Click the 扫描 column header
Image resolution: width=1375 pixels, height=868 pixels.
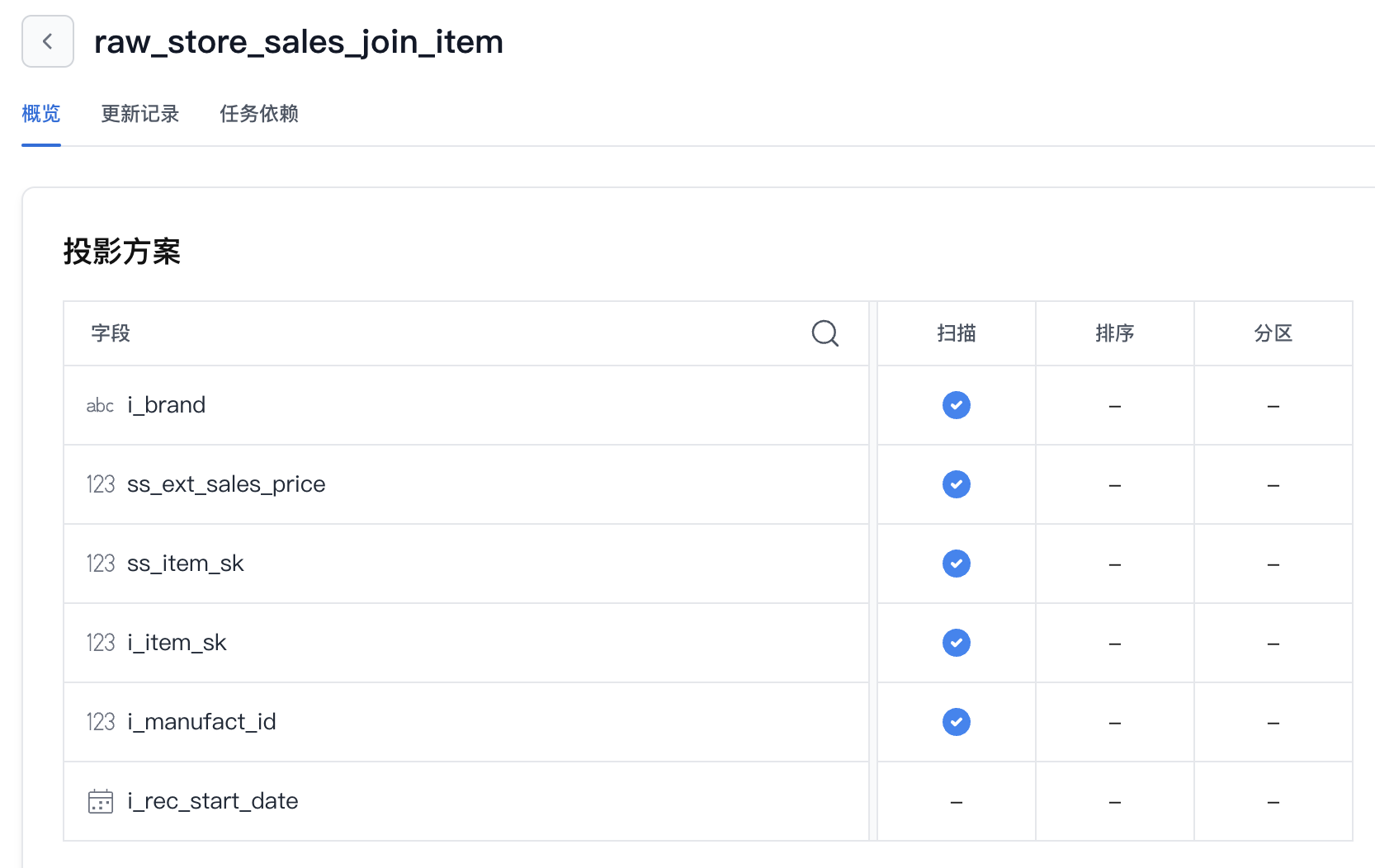pyautogui.click(x=956, y=333)
